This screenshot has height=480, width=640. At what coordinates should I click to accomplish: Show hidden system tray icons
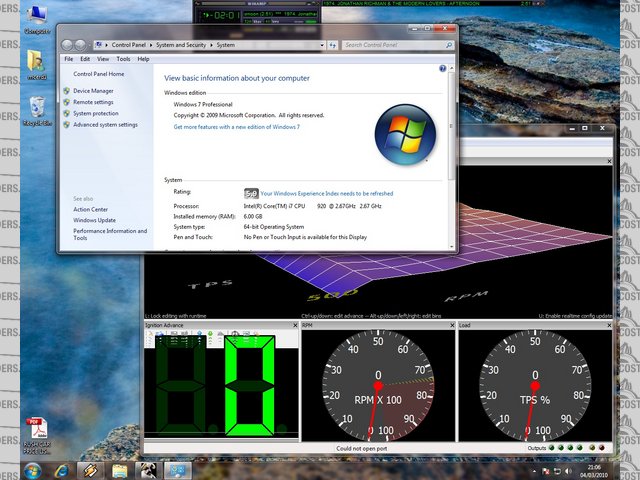click(534, 471)
